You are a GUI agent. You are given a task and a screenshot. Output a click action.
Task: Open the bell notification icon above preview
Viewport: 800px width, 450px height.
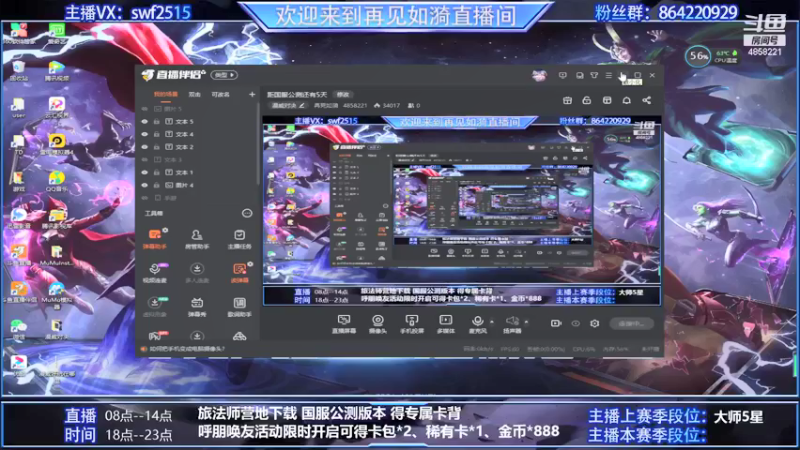[627, 101]
